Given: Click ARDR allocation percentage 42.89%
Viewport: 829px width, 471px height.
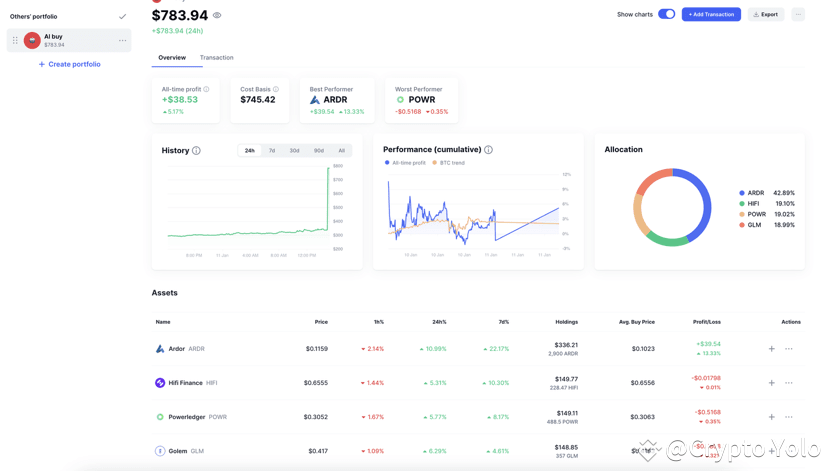Looking at the screenshot, I should coord(784,193).
